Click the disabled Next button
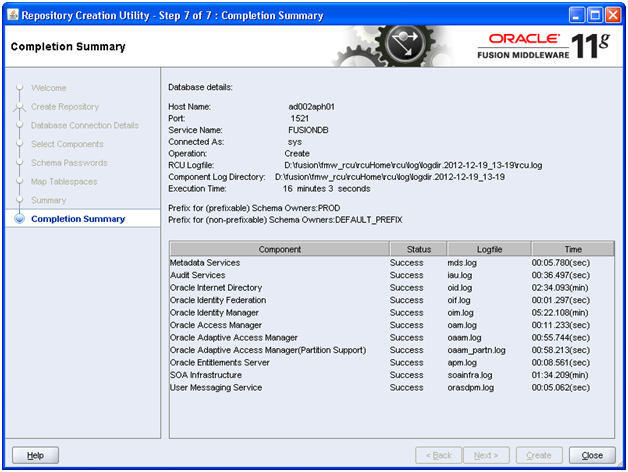Image resolution: width=628 pixels, height=472 pixels. point(486,455)
